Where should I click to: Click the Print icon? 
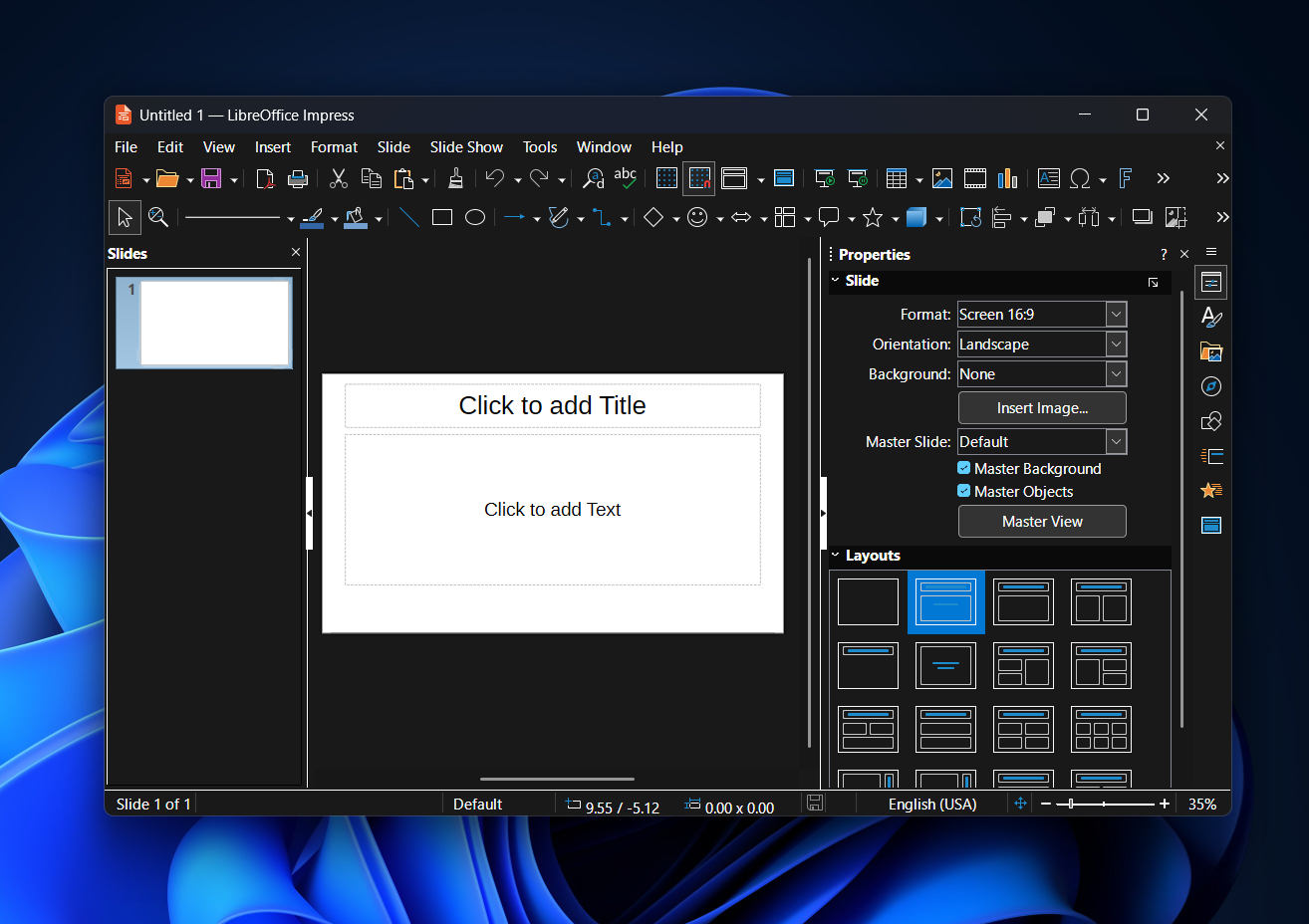click(x=298, y=178)
